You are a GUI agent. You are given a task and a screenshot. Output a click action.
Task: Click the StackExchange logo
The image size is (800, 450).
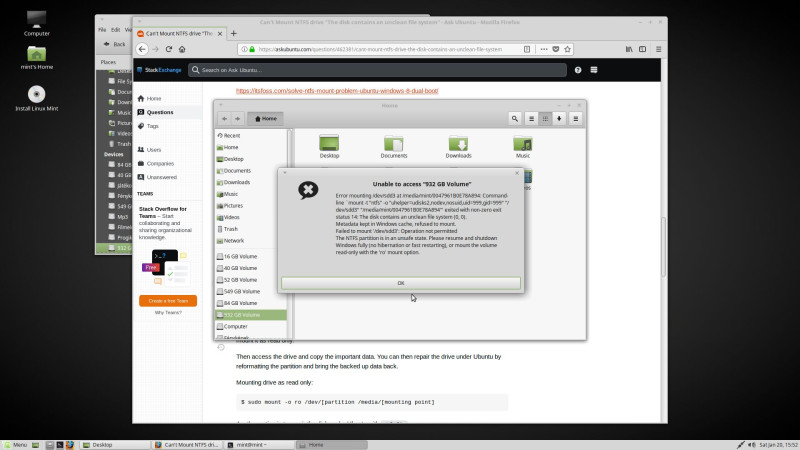point(159,70)
